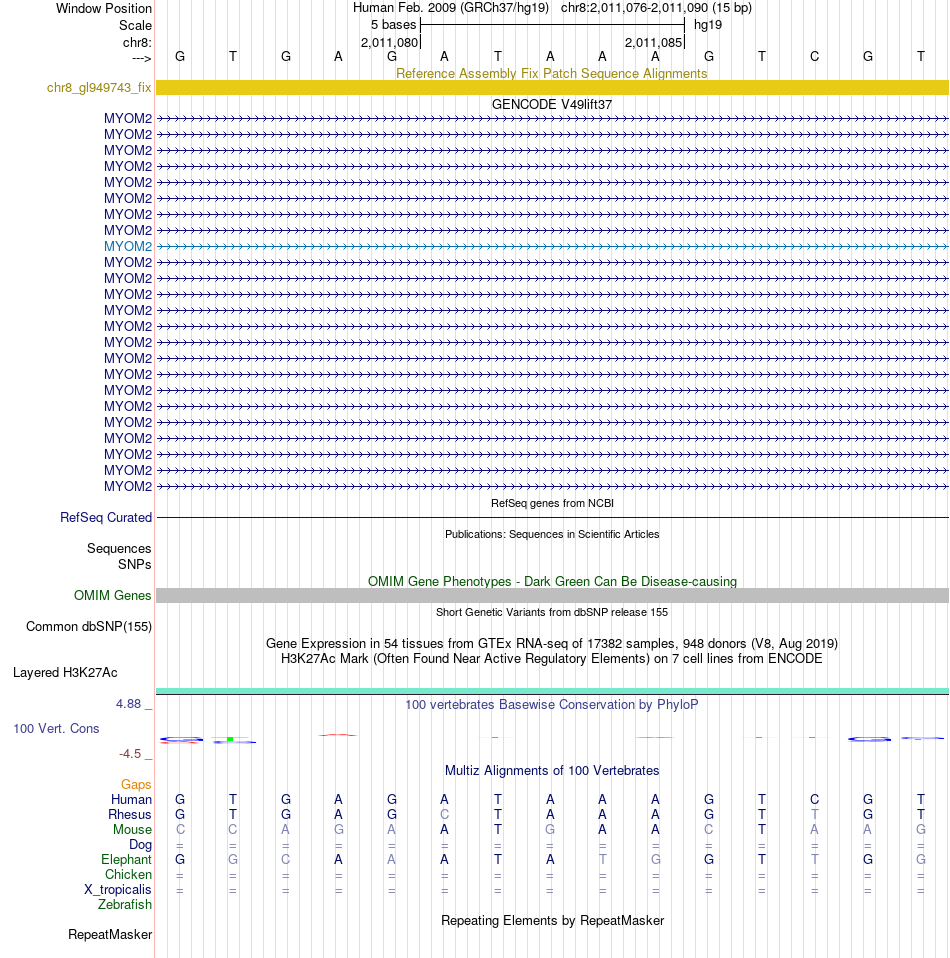Screen dimensions: 950x958
Task: Click the light-blue MYOM2 transcript arrow line
Action: click(x=552, y=246)
